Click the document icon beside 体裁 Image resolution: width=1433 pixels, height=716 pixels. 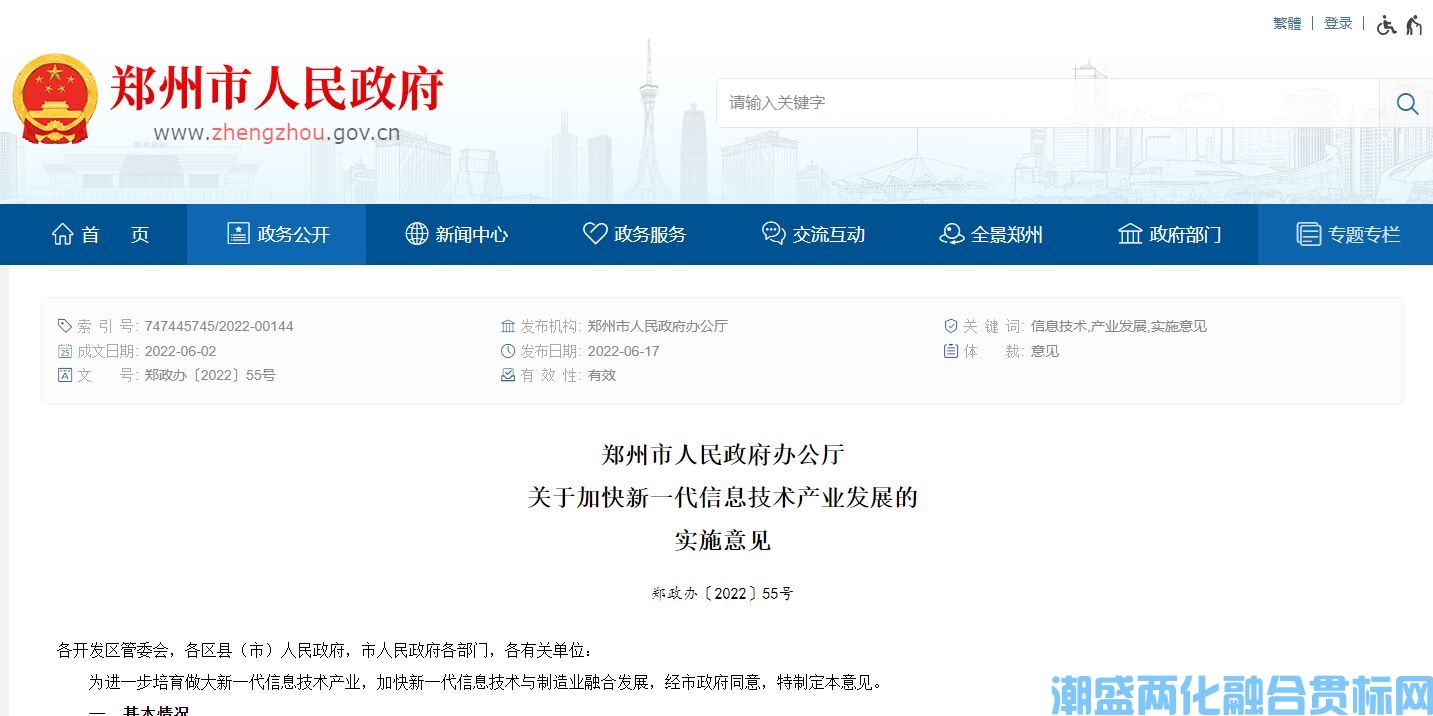click(951, 351)
